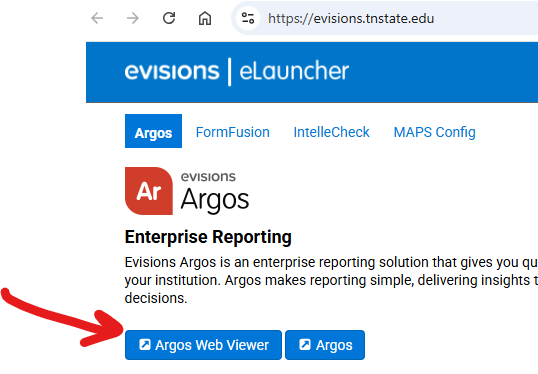The width and height of the screenshot is (538, 374).
Task: Click the evisions eLauncher header logo
Action: pyautogui.click(x=237, y=71)
